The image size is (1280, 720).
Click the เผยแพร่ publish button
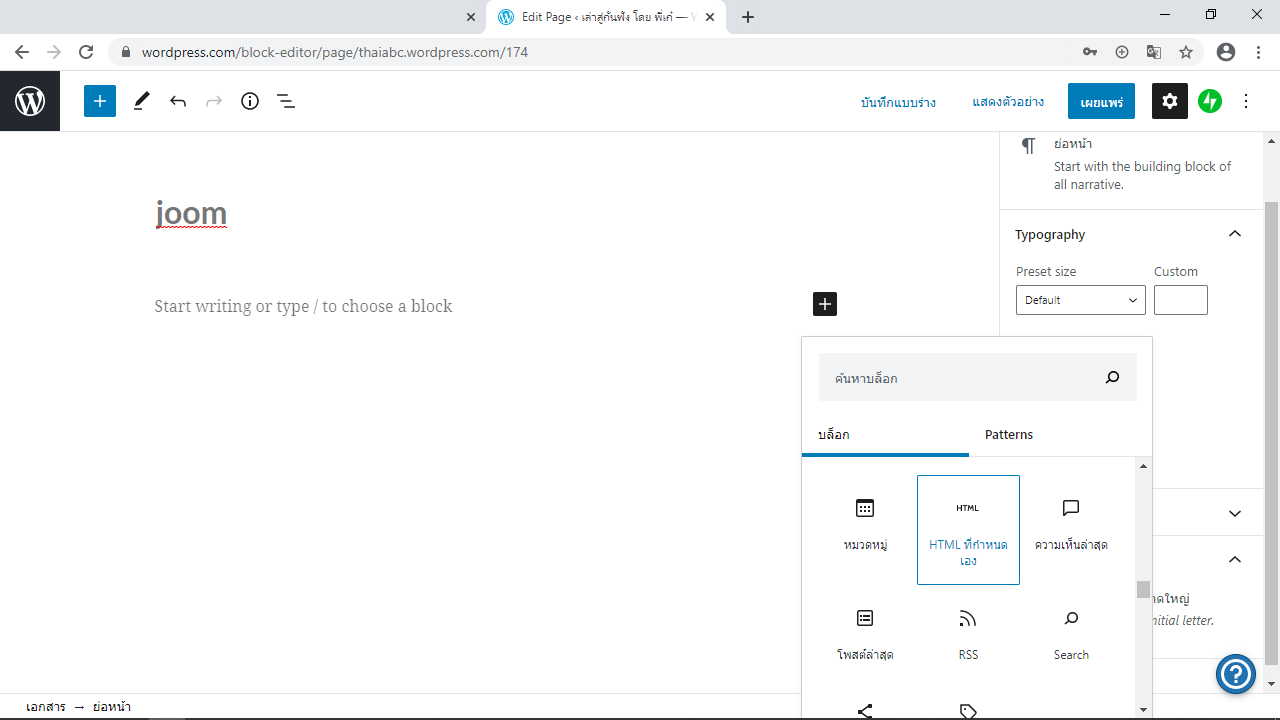click(x=1101, y=102)
